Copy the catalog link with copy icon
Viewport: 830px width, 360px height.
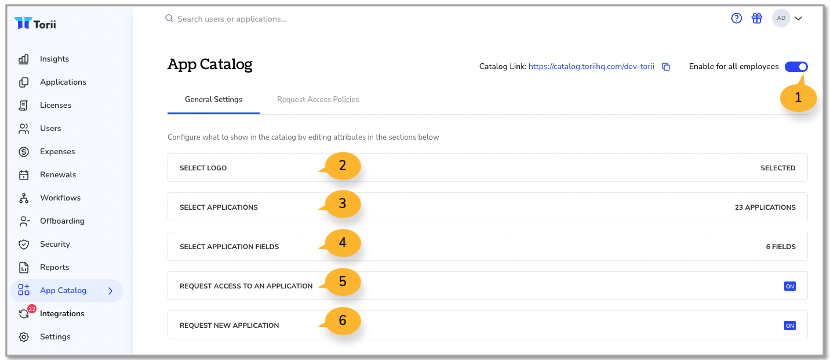[666, 67]
